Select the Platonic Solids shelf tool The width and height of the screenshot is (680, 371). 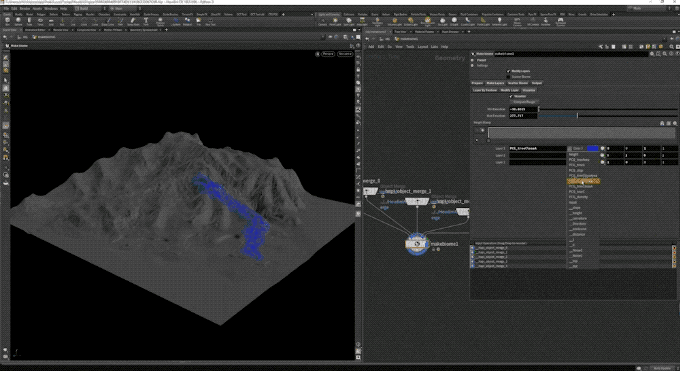(x=160, y=21)
